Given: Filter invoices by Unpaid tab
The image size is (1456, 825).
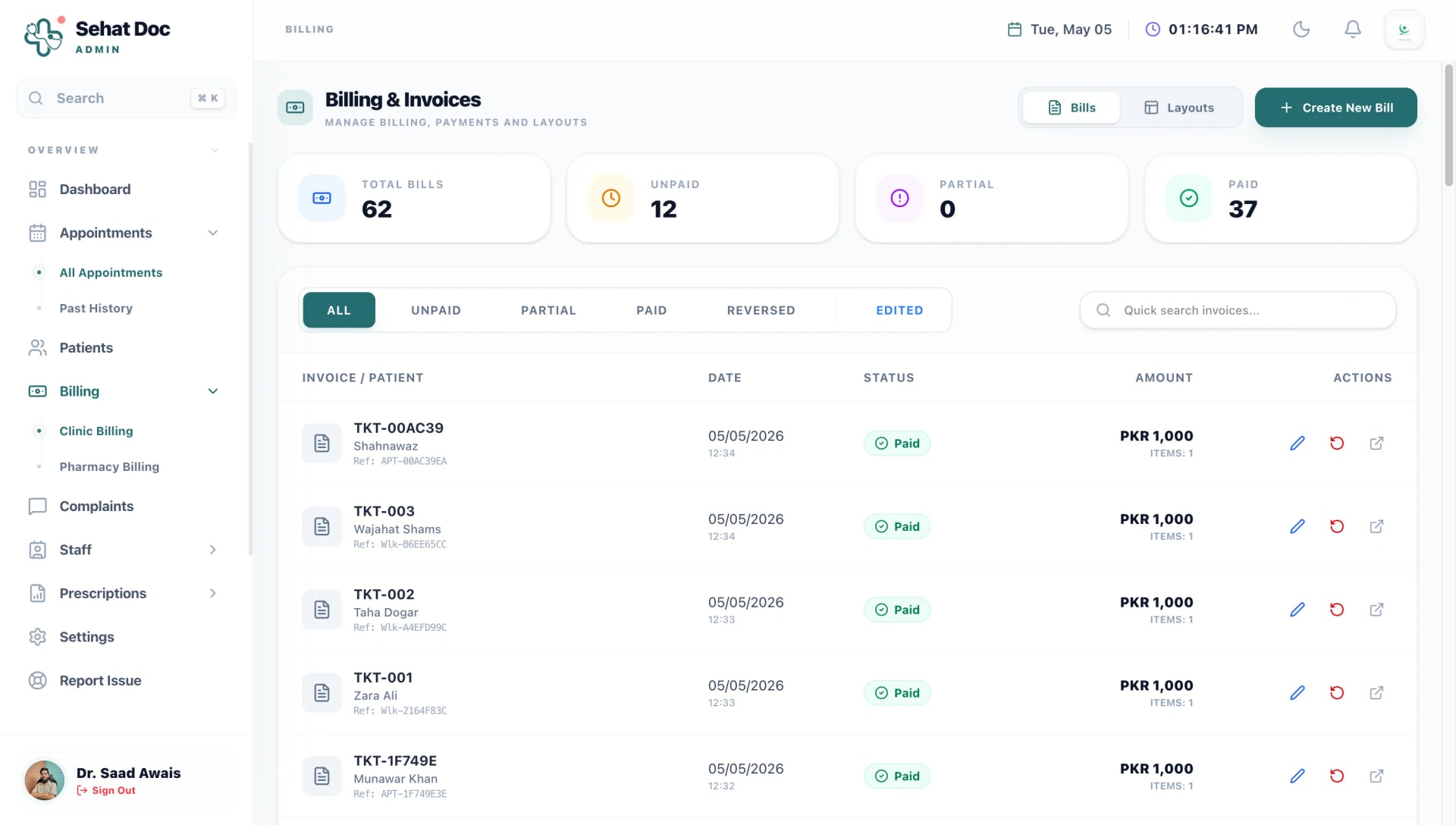Looking at the screenshot, I should point(436,310).
